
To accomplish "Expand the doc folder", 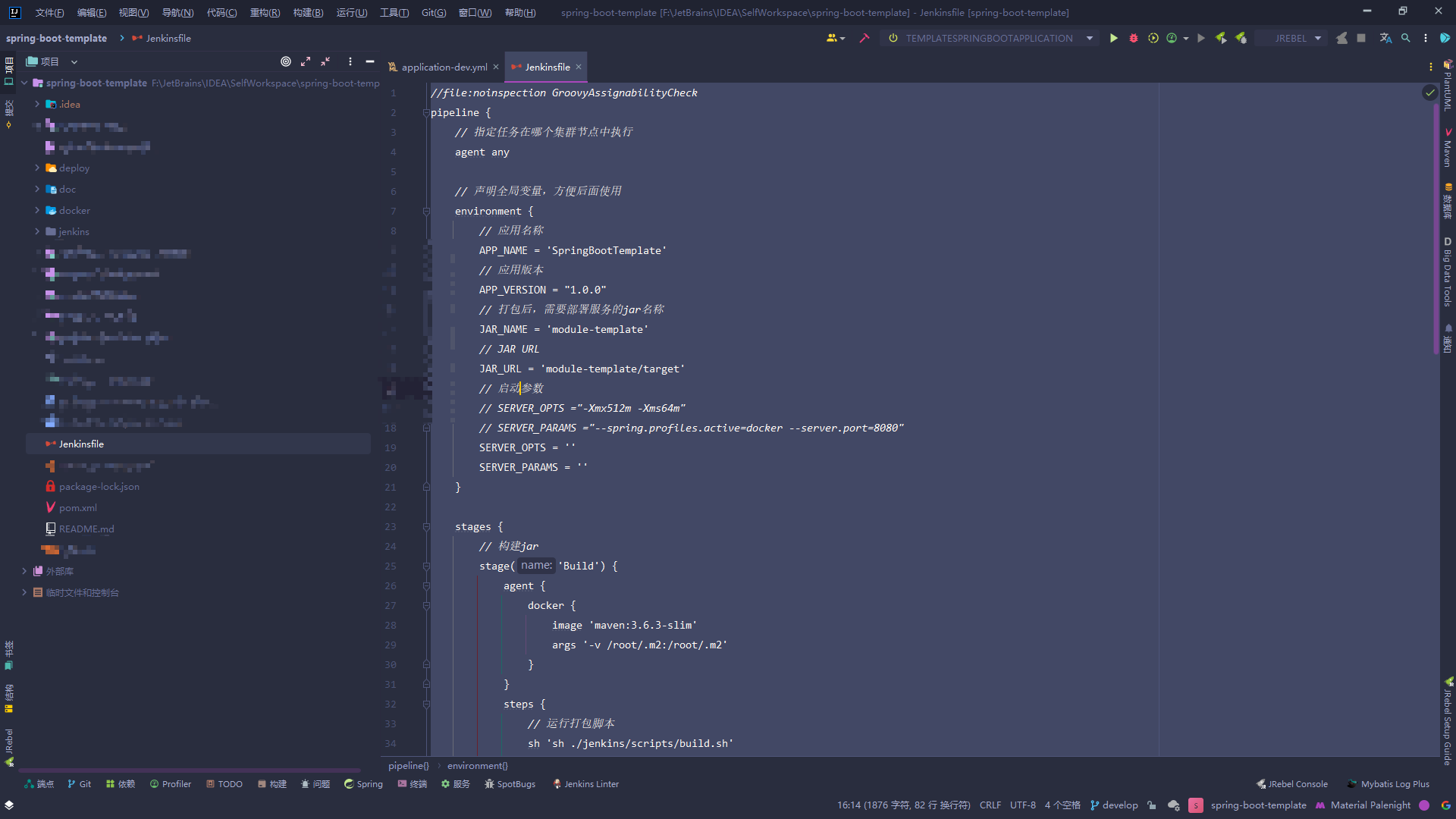I will tap(37, 189).
